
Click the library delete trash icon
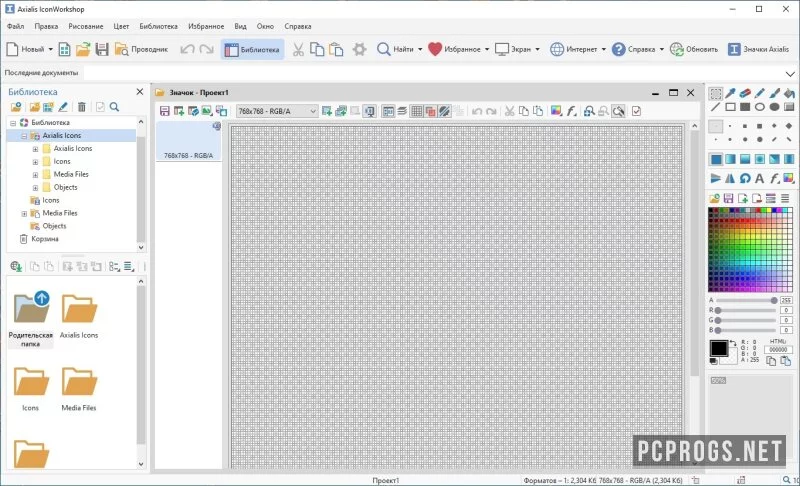[x=82, y=107]
